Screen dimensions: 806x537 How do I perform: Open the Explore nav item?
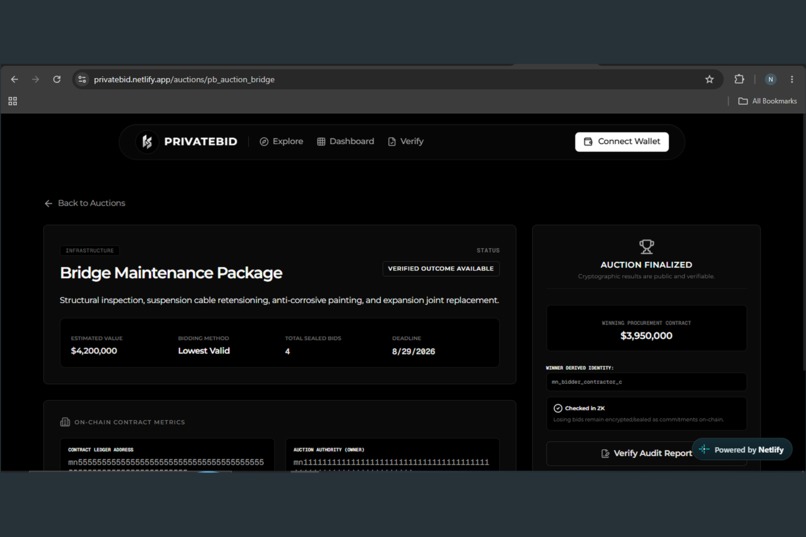[281, 141]
